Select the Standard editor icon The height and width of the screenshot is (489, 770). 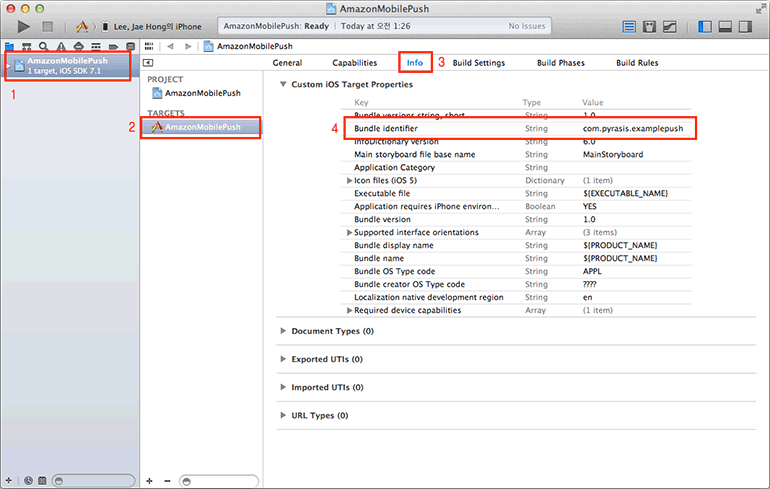629,25
